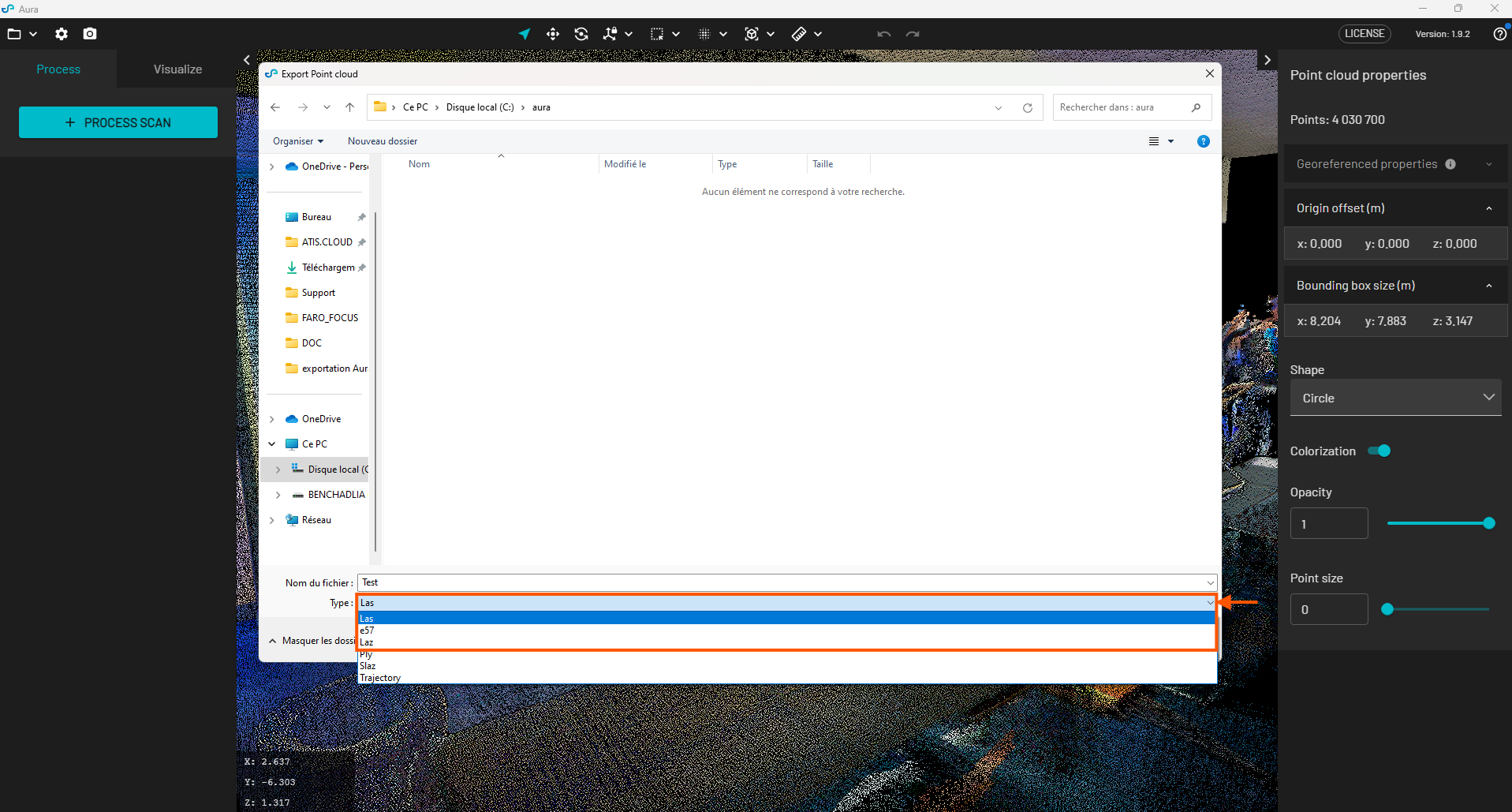Click the LICENSE button
This screenshot has width=1512, height=812.
coord(1364,34)
